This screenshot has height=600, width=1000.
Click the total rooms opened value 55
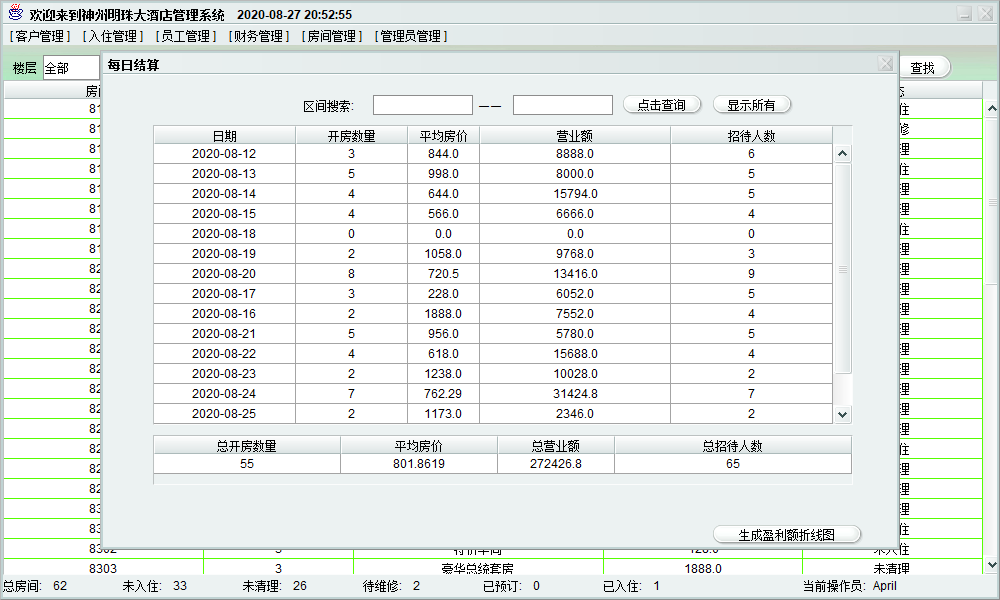(247, 464)
